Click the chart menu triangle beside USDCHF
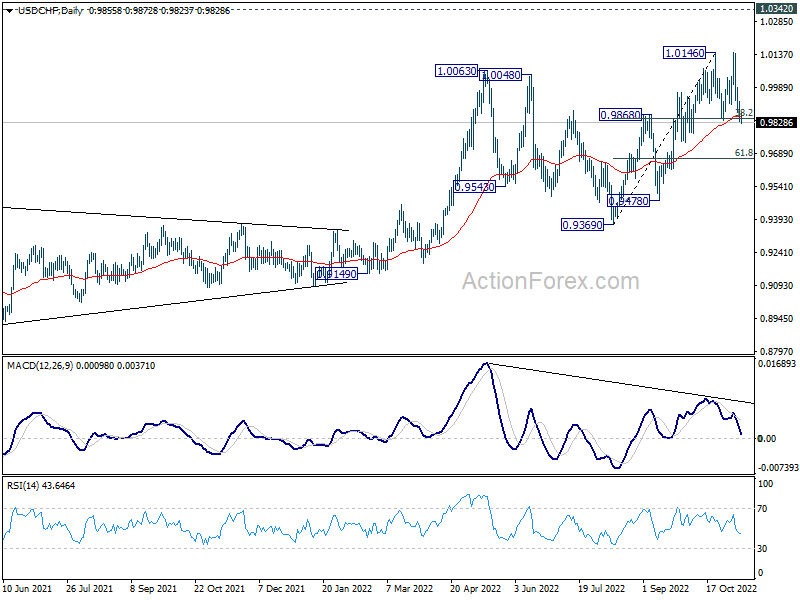 coord(10,11)
